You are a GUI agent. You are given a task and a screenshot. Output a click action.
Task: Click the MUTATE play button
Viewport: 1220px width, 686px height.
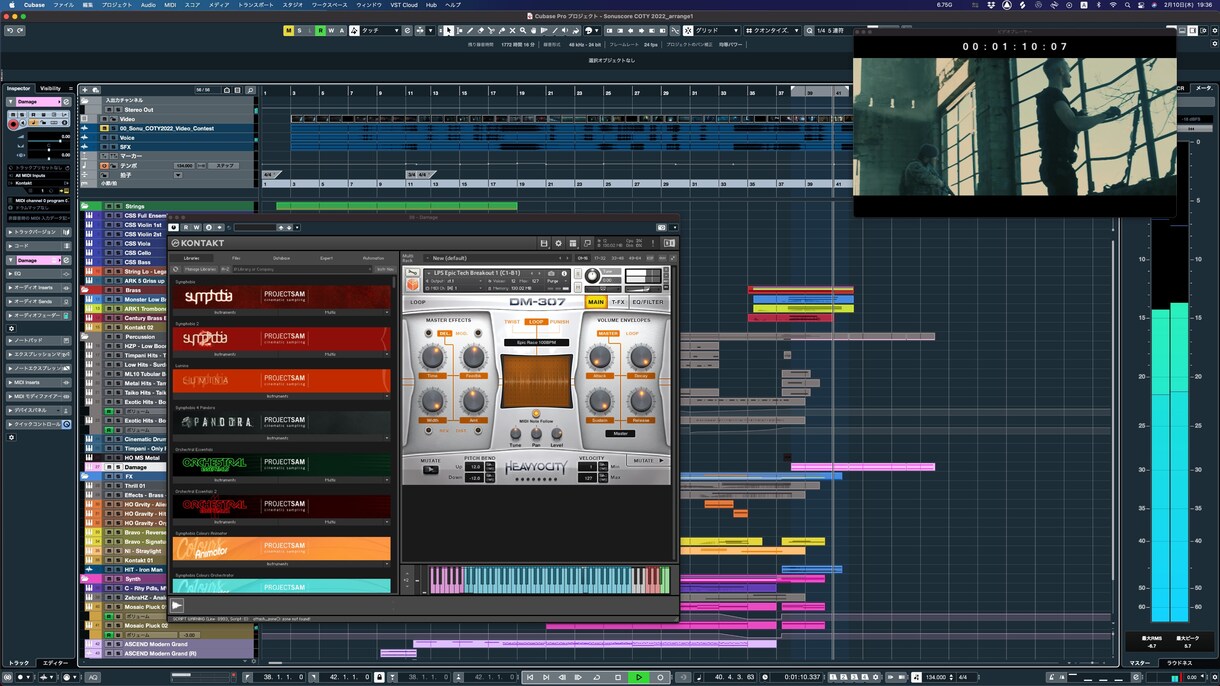(431, 469)
